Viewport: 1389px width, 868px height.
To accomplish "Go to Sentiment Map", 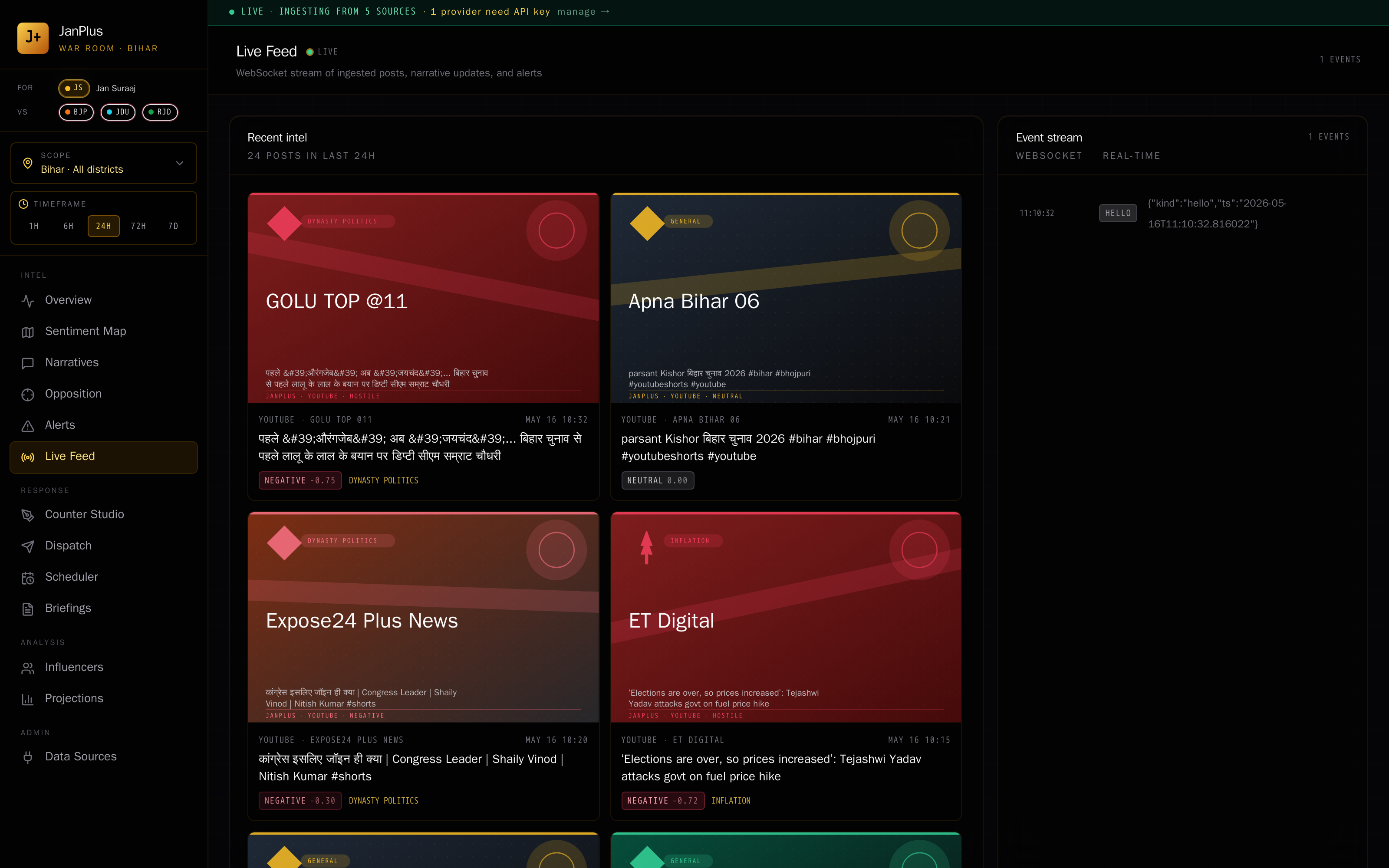I will (x=104, y=332).
